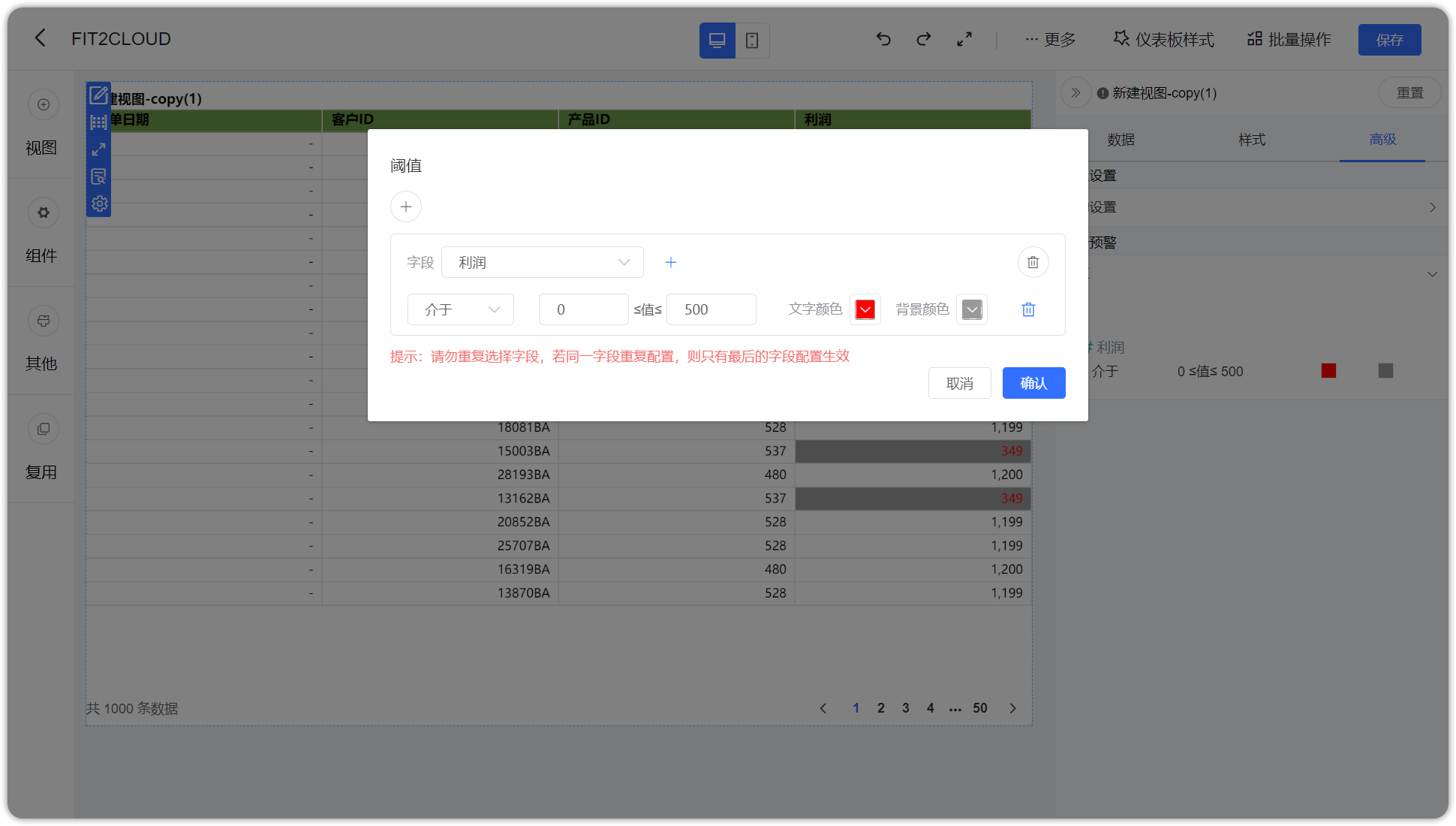Click the 取消 button

click(959, 383)
